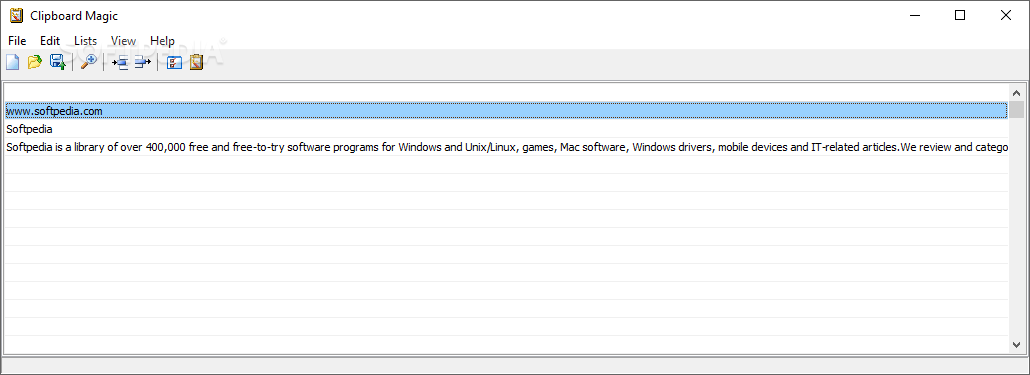The image size is (1030, 375).
Task: Open the Edit menu
Action: click(50, 41)
